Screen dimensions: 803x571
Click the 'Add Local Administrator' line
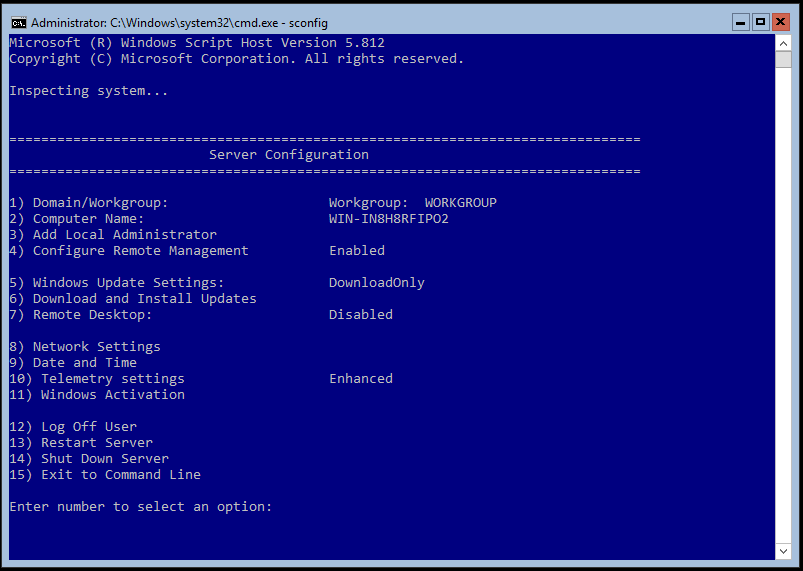[x=124, y=235]
